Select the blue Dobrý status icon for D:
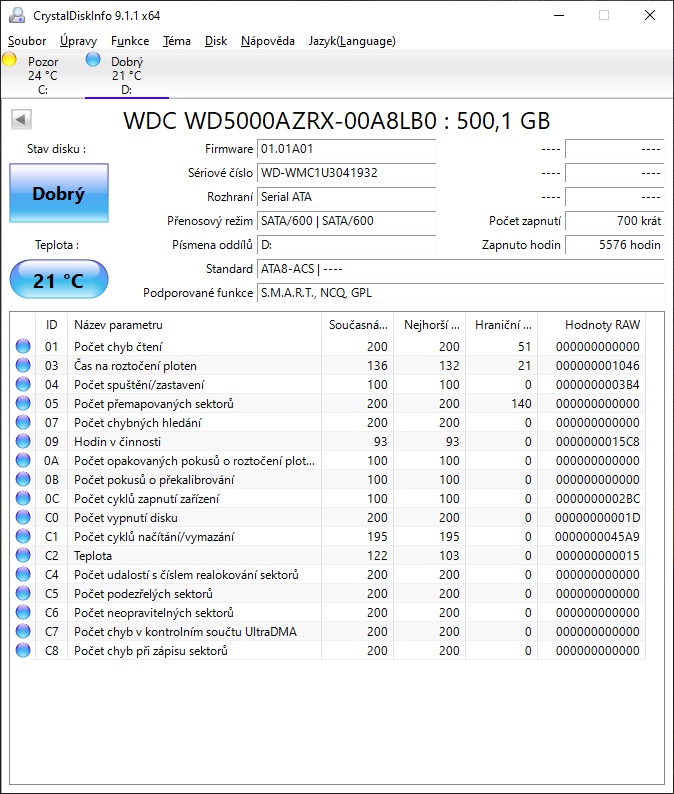Screen dimensions: 674x794 [x=93, y=60]
